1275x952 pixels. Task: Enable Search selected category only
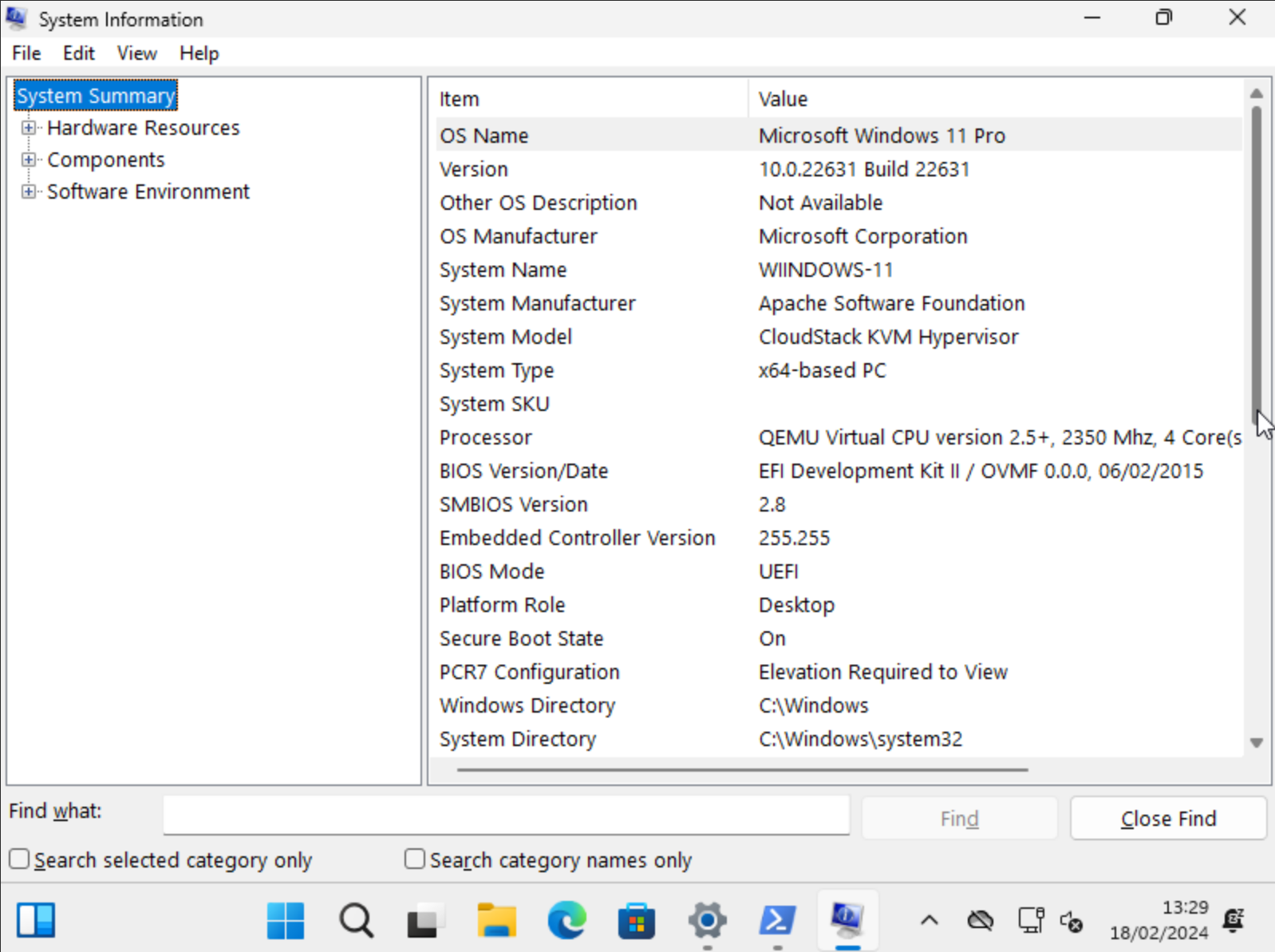[x=19, y=859]
